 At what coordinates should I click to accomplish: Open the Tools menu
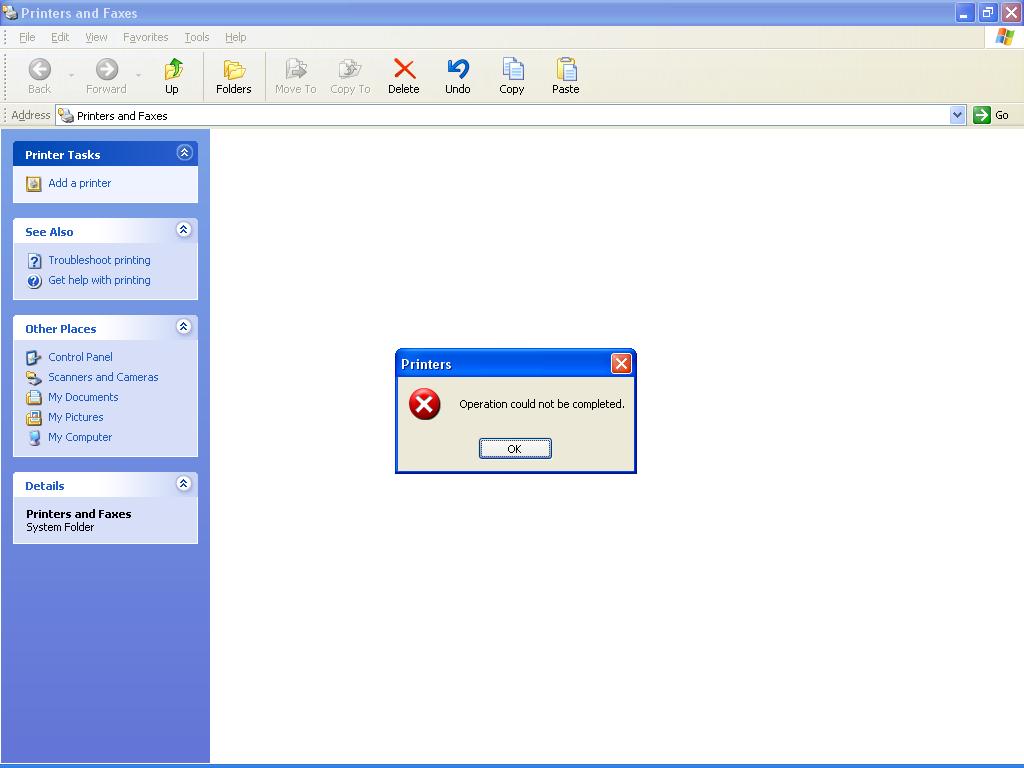[196, 37]
